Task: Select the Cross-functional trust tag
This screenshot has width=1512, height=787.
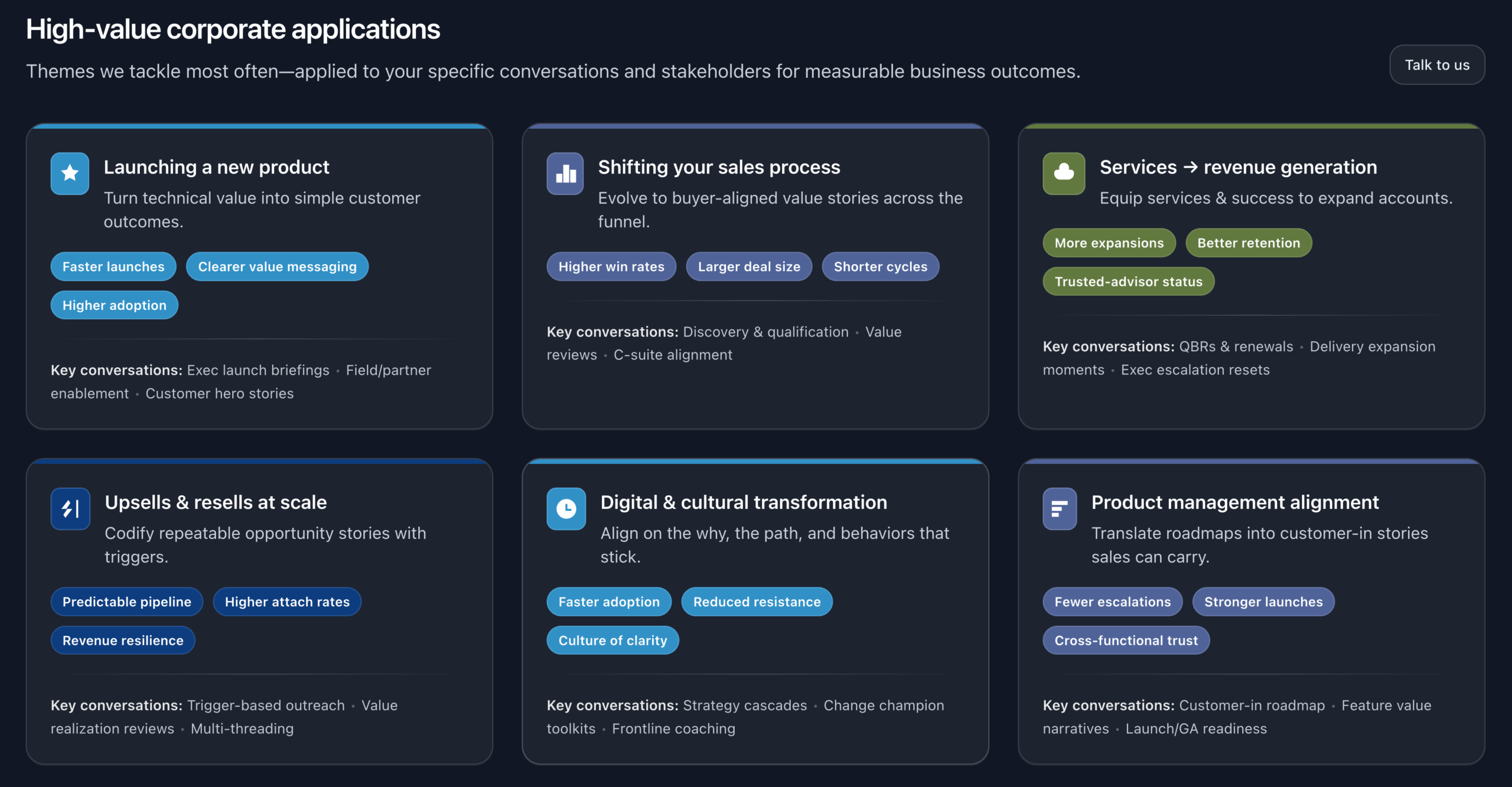Action: tap(1126, 641)
